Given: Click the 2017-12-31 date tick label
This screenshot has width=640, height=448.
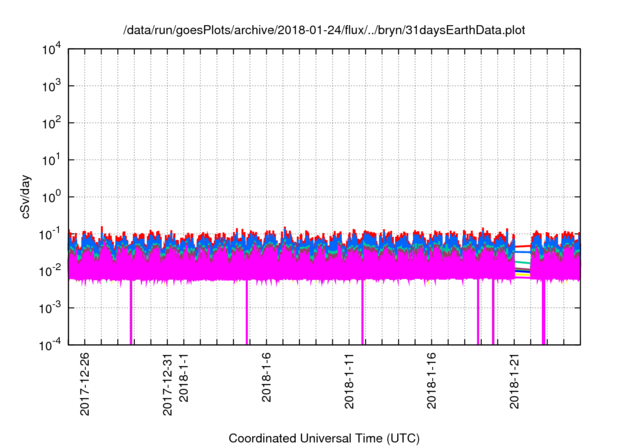Looking at the screenshot, I should (x=167, y=384).
